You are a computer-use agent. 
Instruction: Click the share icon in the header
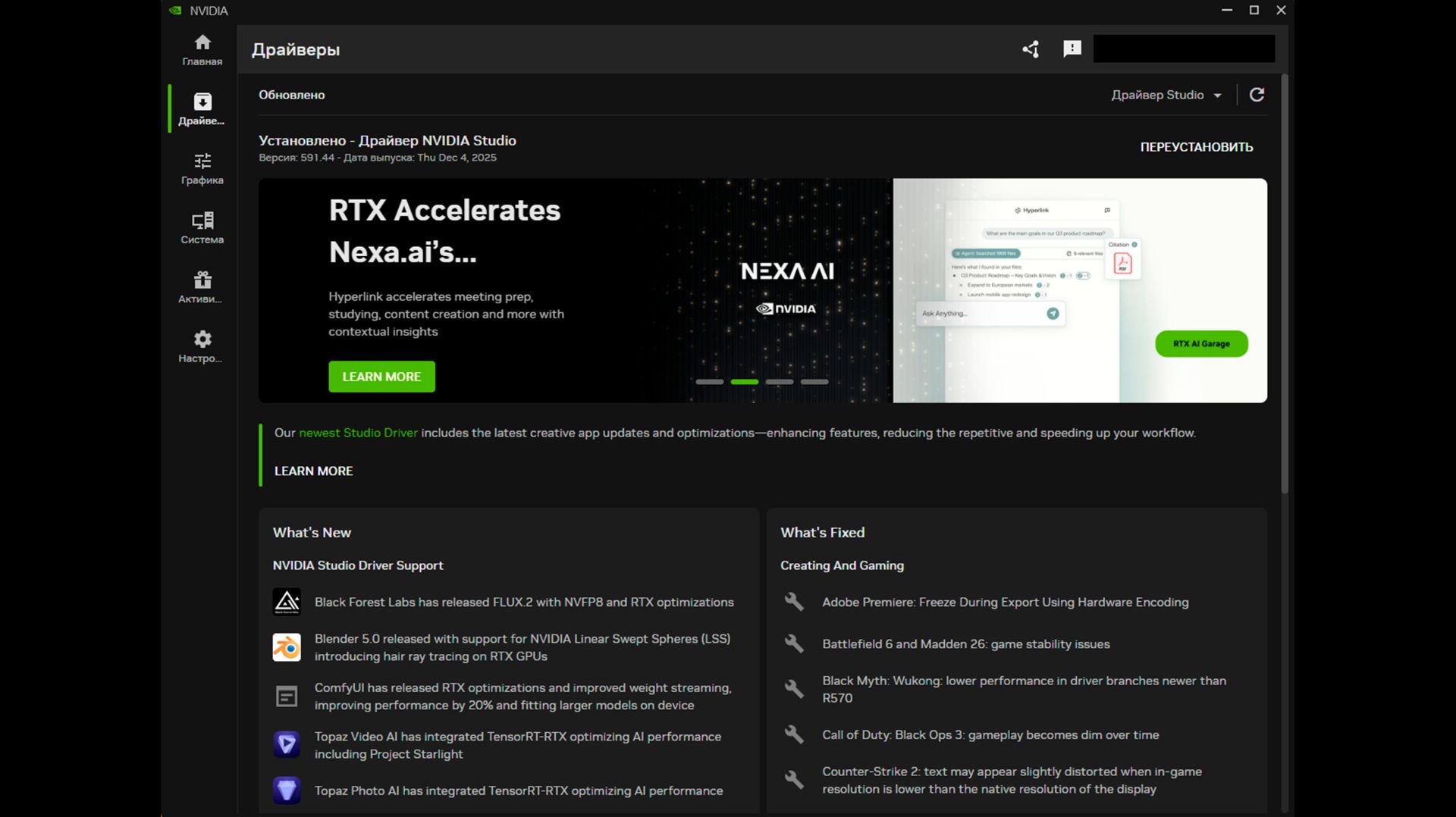tap(1031, 49)
